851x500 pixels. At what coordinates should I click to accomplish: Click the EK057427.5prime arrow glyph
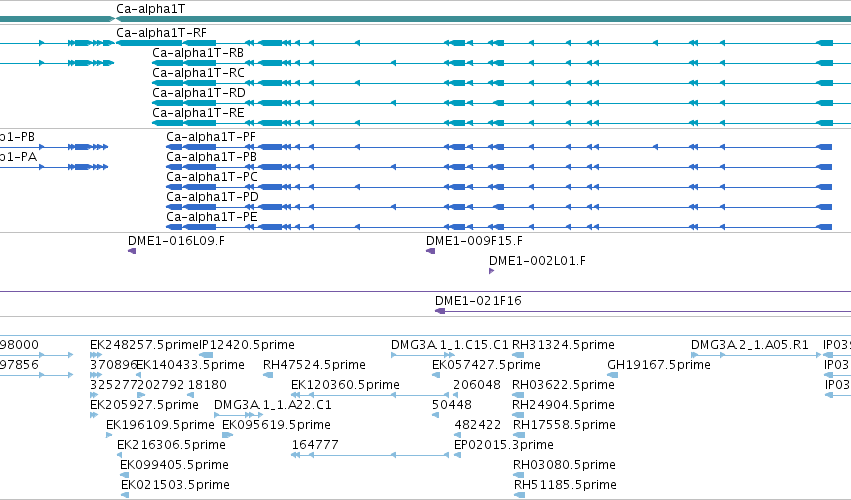436,375
